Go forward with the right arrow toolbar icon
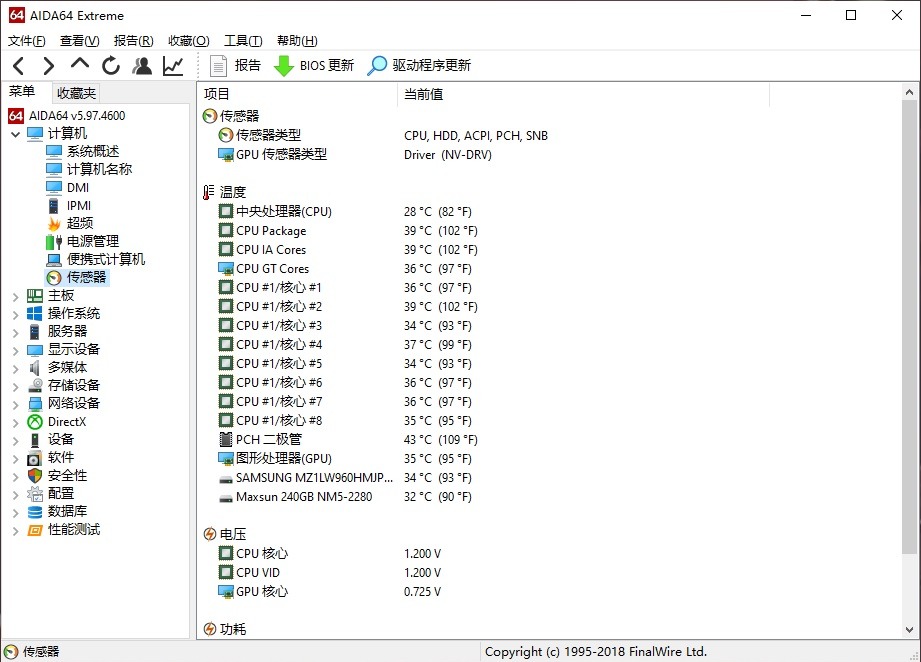Image resolution: width=921 pixels, height=662 pixels. tap(49, 66)
